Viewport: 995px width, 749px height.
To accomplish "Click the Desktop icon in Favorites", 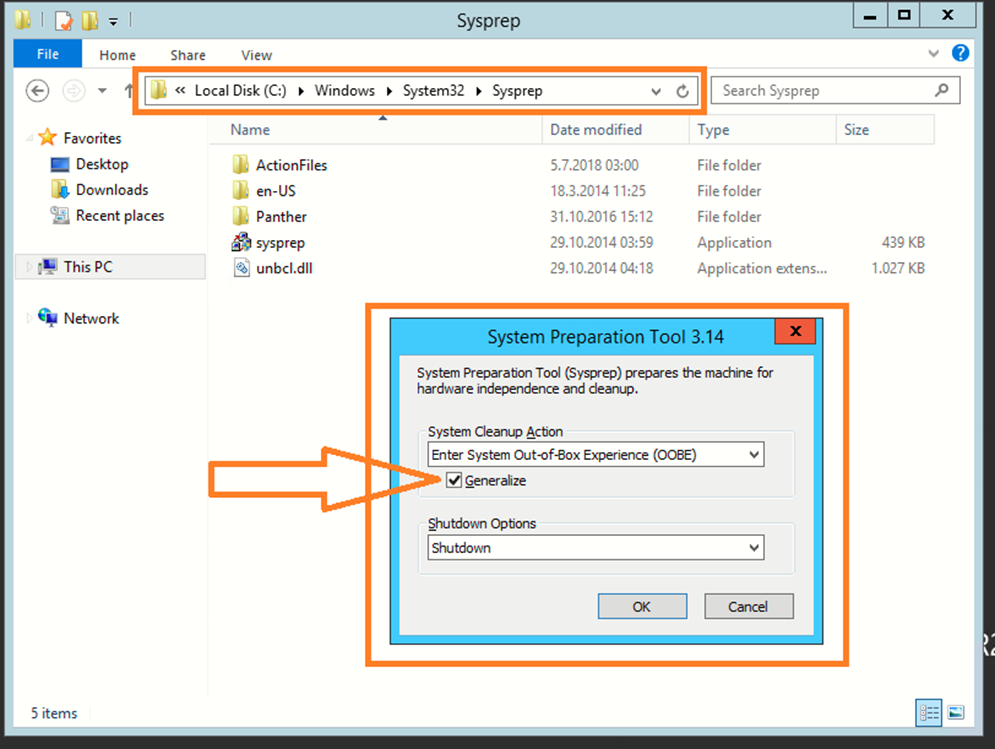I will (60, 165).
